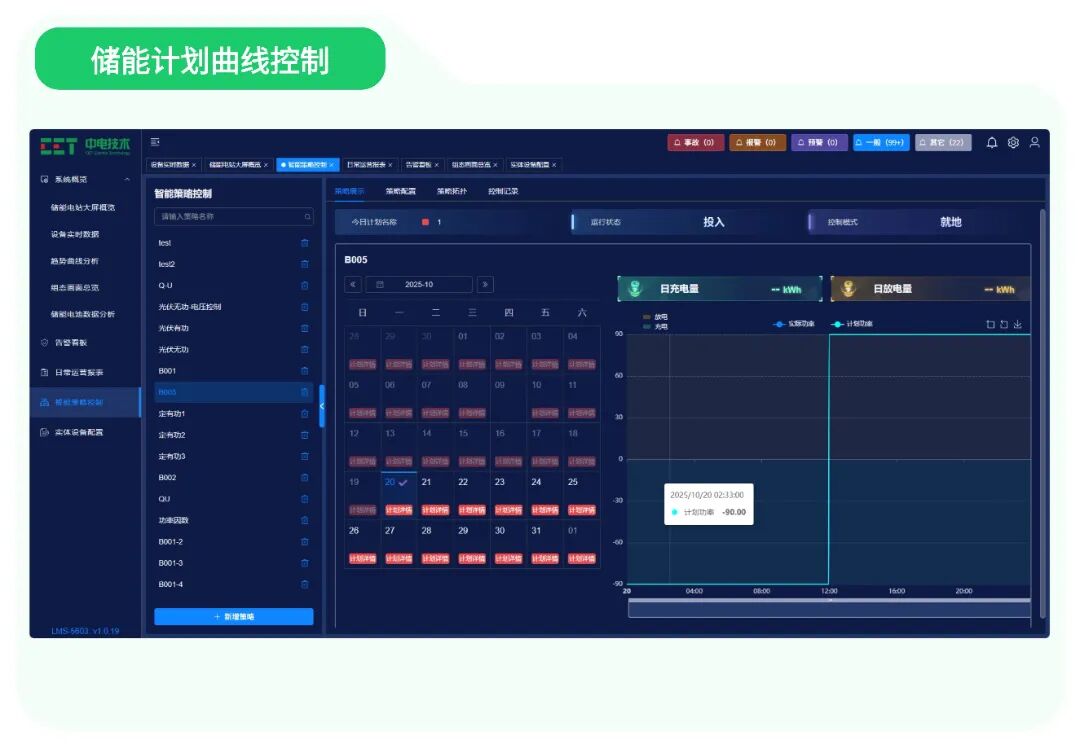Open 储能电池数据分析 in sidebar

tap(83, 315)
